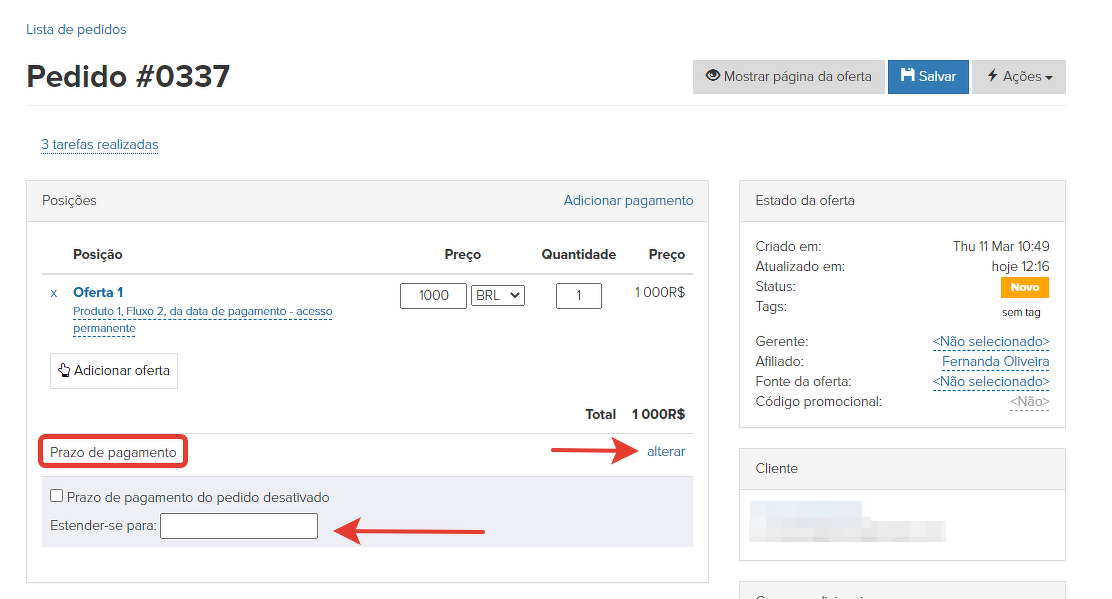
Task: Click the price field showing 1000
Action: 433,296
